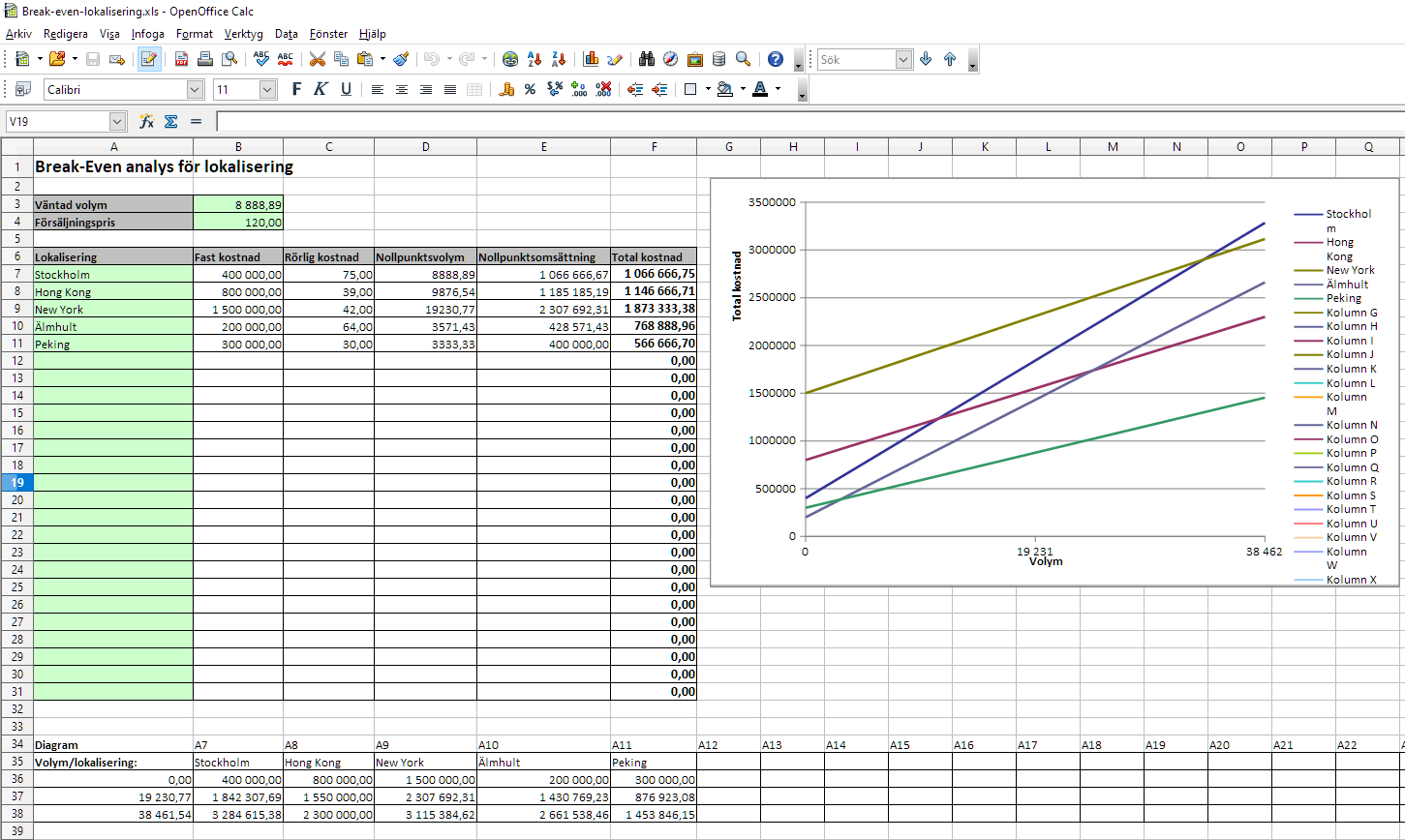The width and height of the screenshot is (1405, 840).
Task: Click the Open file folder icon
Action: click(57, 59)
